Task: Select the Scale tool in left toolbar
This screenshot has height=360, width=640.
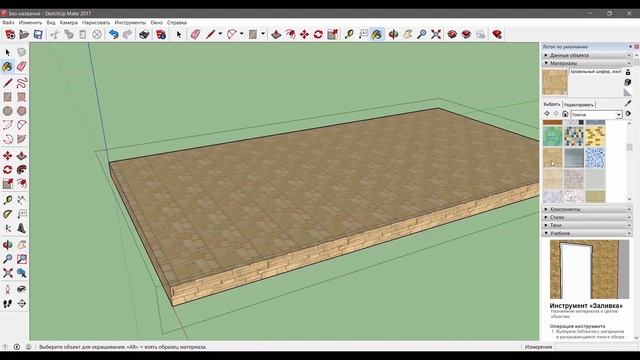Action: click(8, 184)
